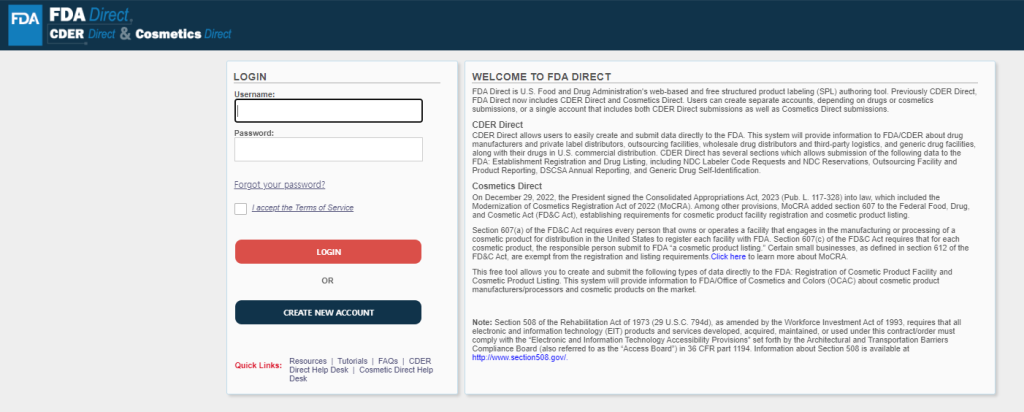Screen dimensions: 1024x412
Task: Open the Tutorials quick link
Action: [x=352, y=361]
